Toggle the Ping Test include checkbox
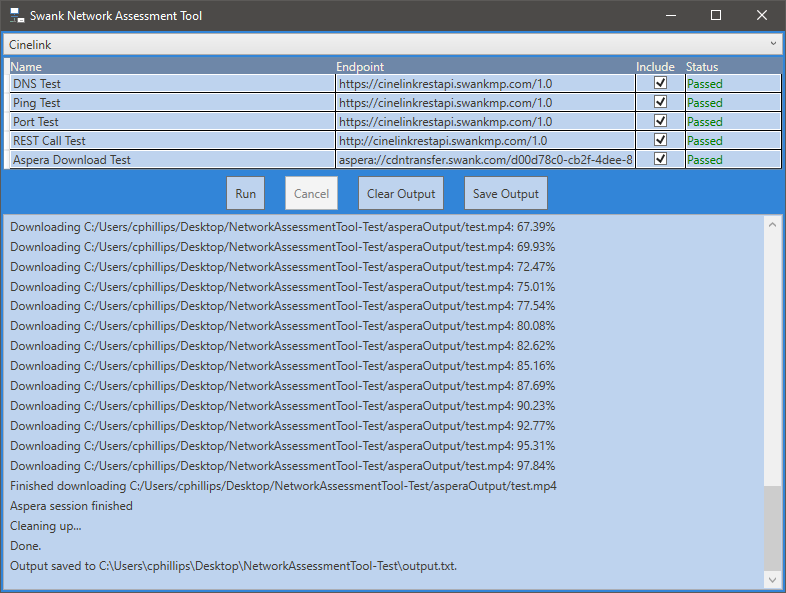This screenshot has height=593, width=786. click(x=660, y=102)
